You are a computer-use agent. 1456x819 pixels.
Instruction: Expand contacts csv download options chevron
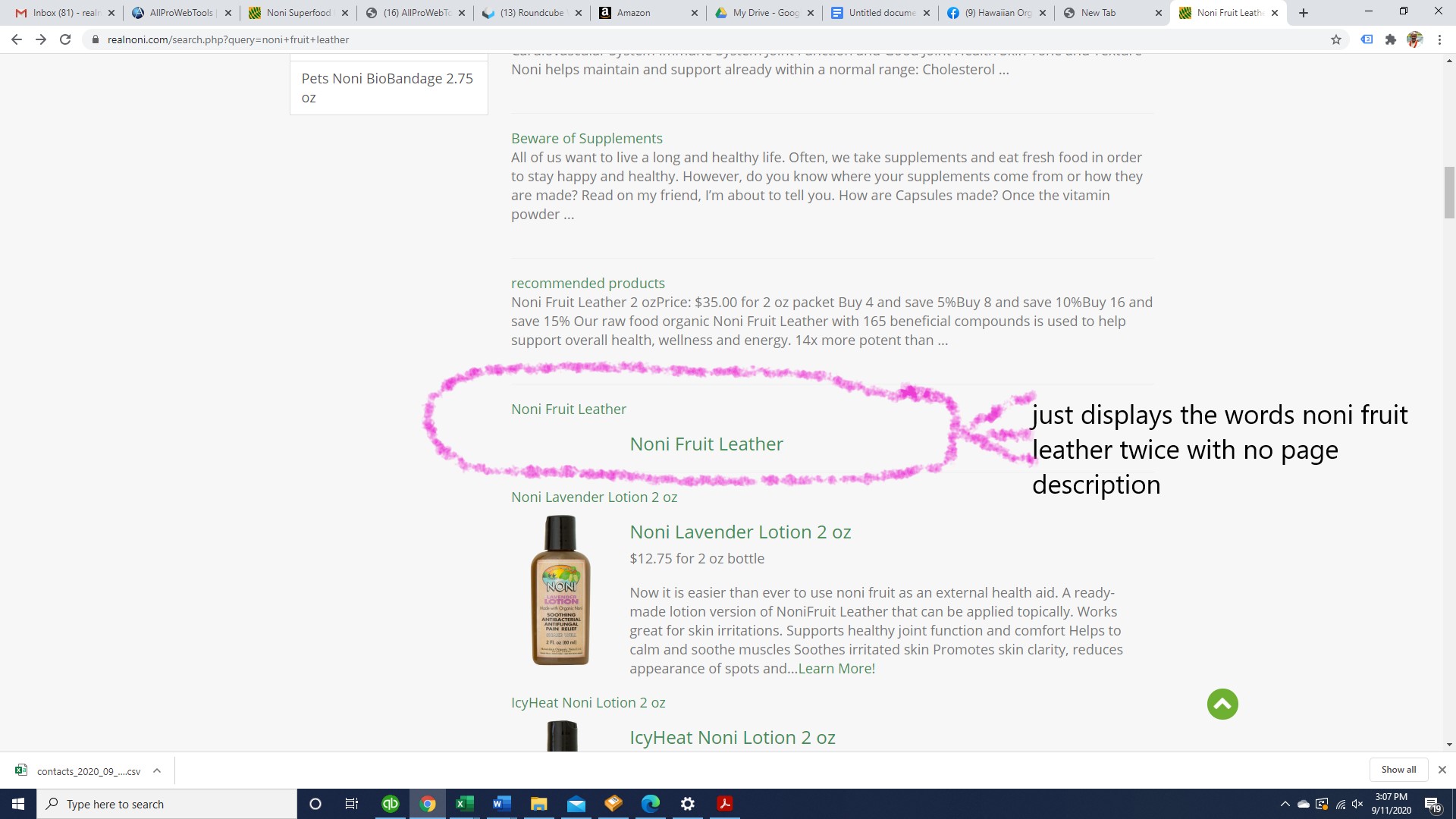tap(157, 770)
